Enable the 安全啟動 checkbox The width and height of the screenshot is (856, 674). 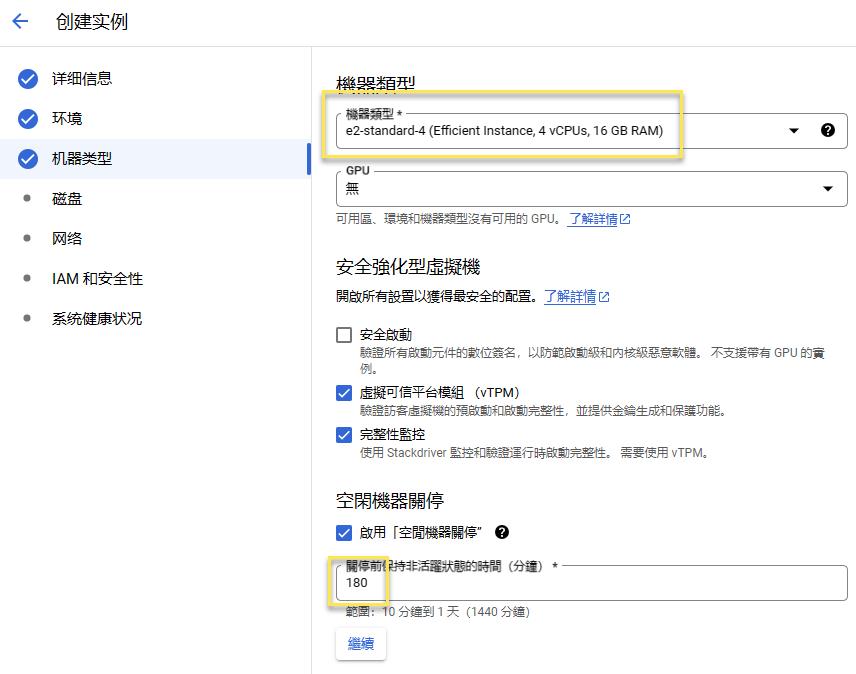pos(344,335)
